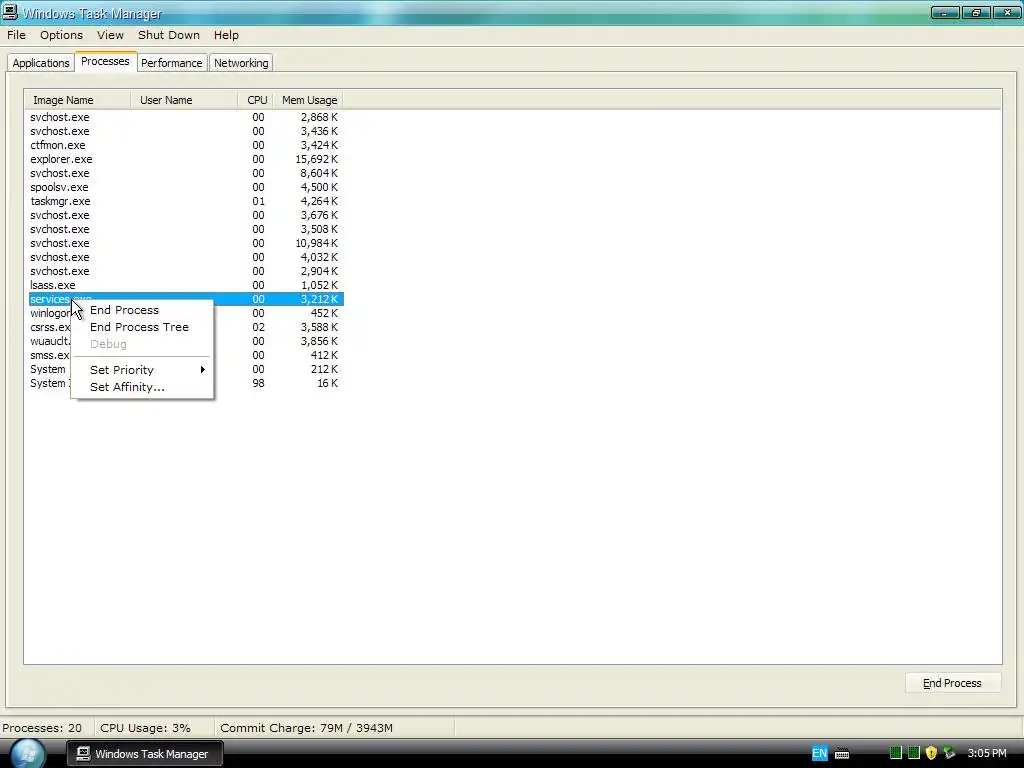Choose End Process in the context menu
1024x768 pixels.
(x=124, y=310)
